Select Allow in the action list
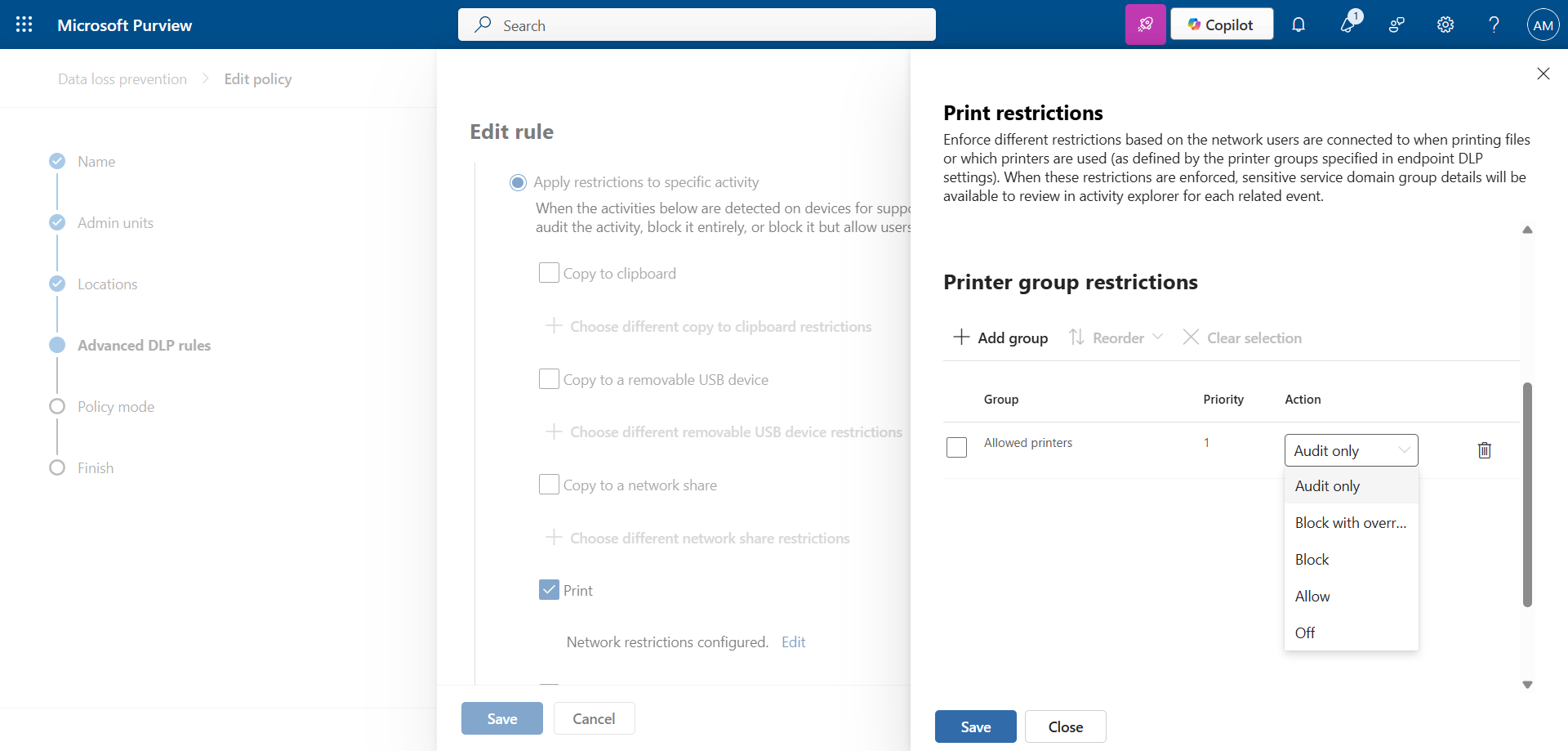The height and width of the screenshot is (751, 1568). [x=1312, y=597]
